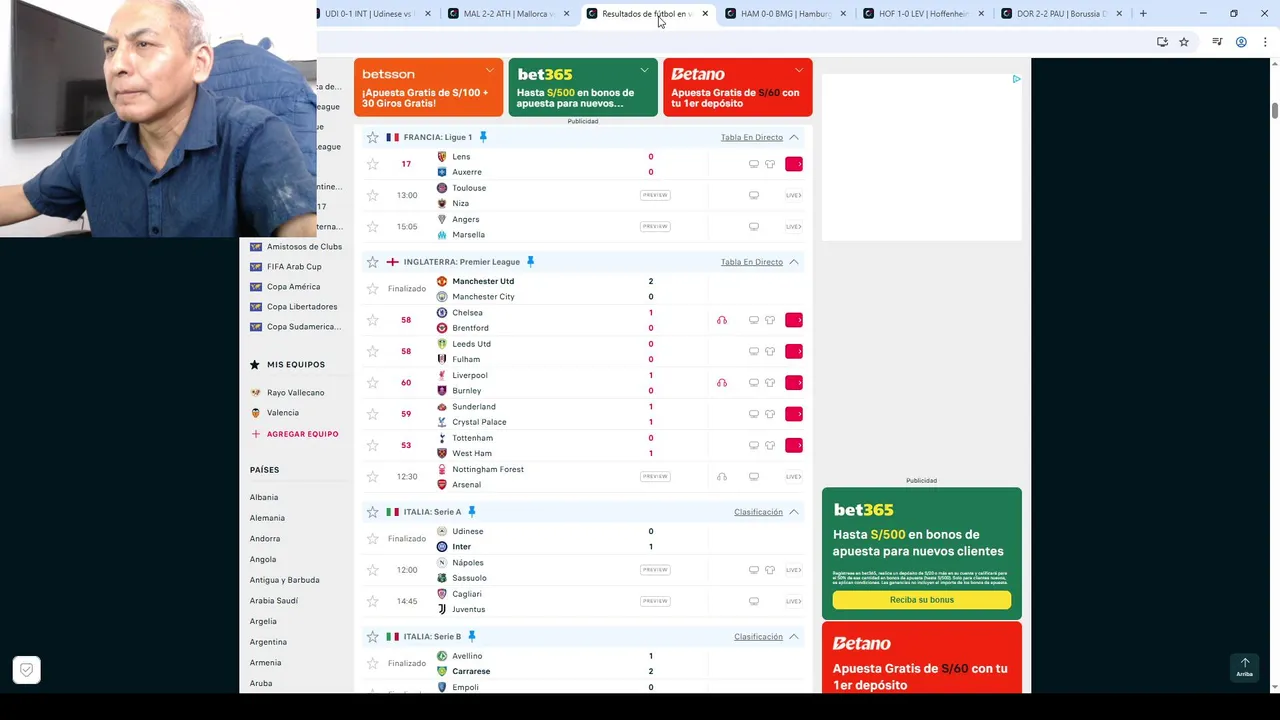Star the Nápoles vs Sassuolo match
This screenshot has height=720, width=1280.
[372, 570]
